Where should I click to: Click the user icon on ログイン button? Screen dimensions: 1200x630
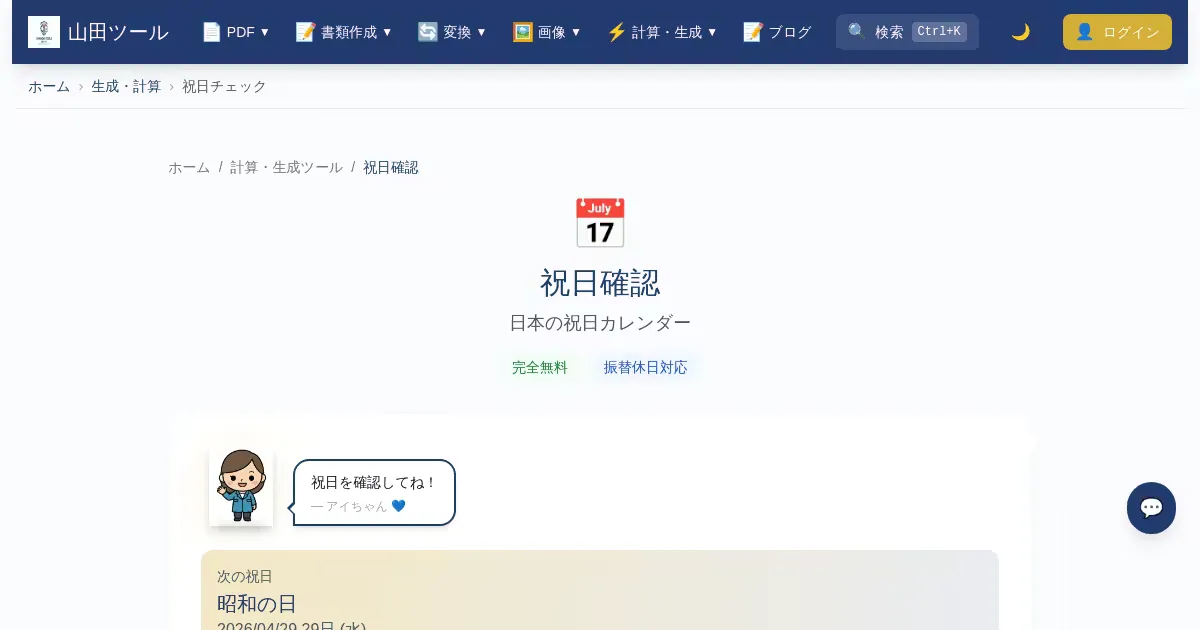(1084, 32)
